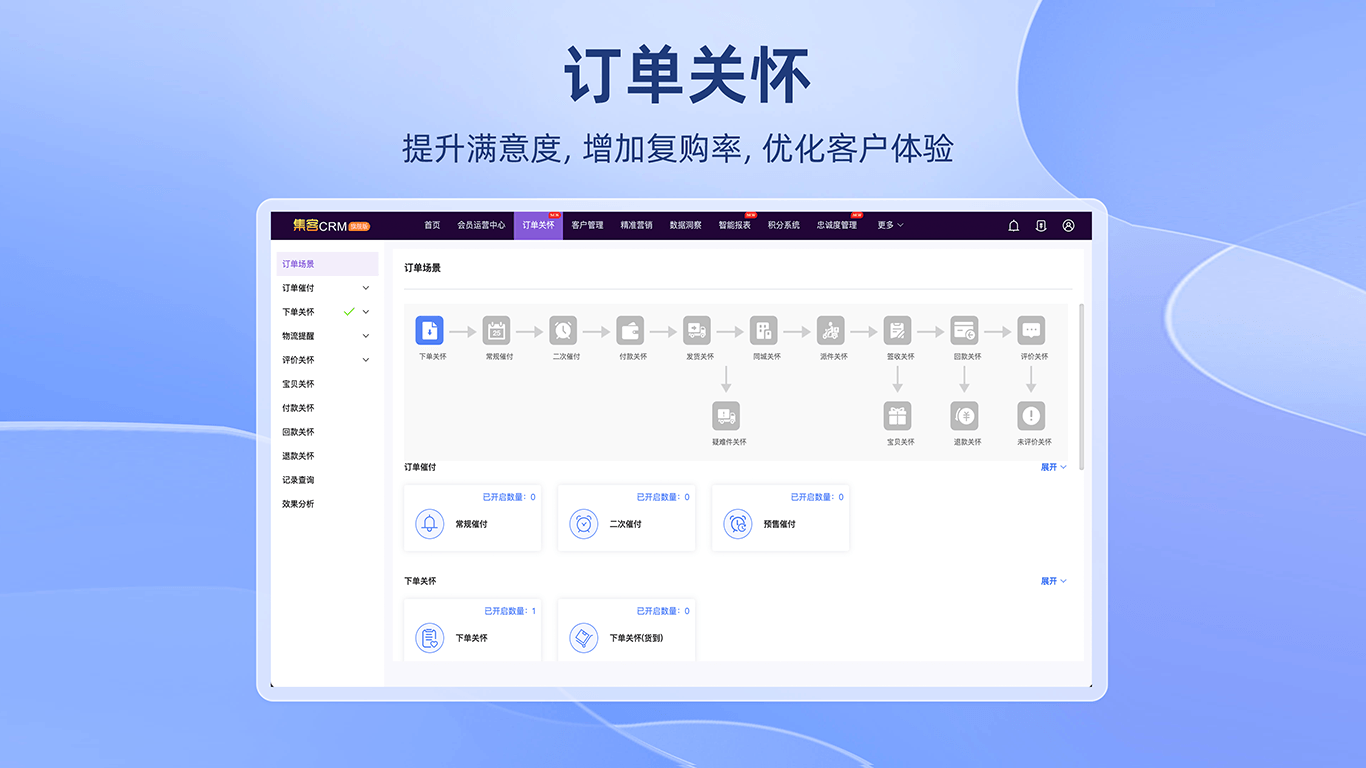The width and height of the screenshot is (1366, 768).
Task: Open 付款关怀 in the sidebar
Action: [298, 408]
